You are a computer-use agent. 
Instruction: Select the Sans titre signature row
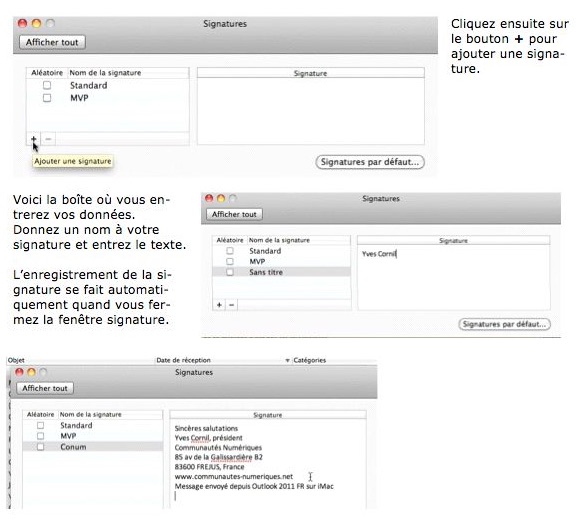pos(281,272)
